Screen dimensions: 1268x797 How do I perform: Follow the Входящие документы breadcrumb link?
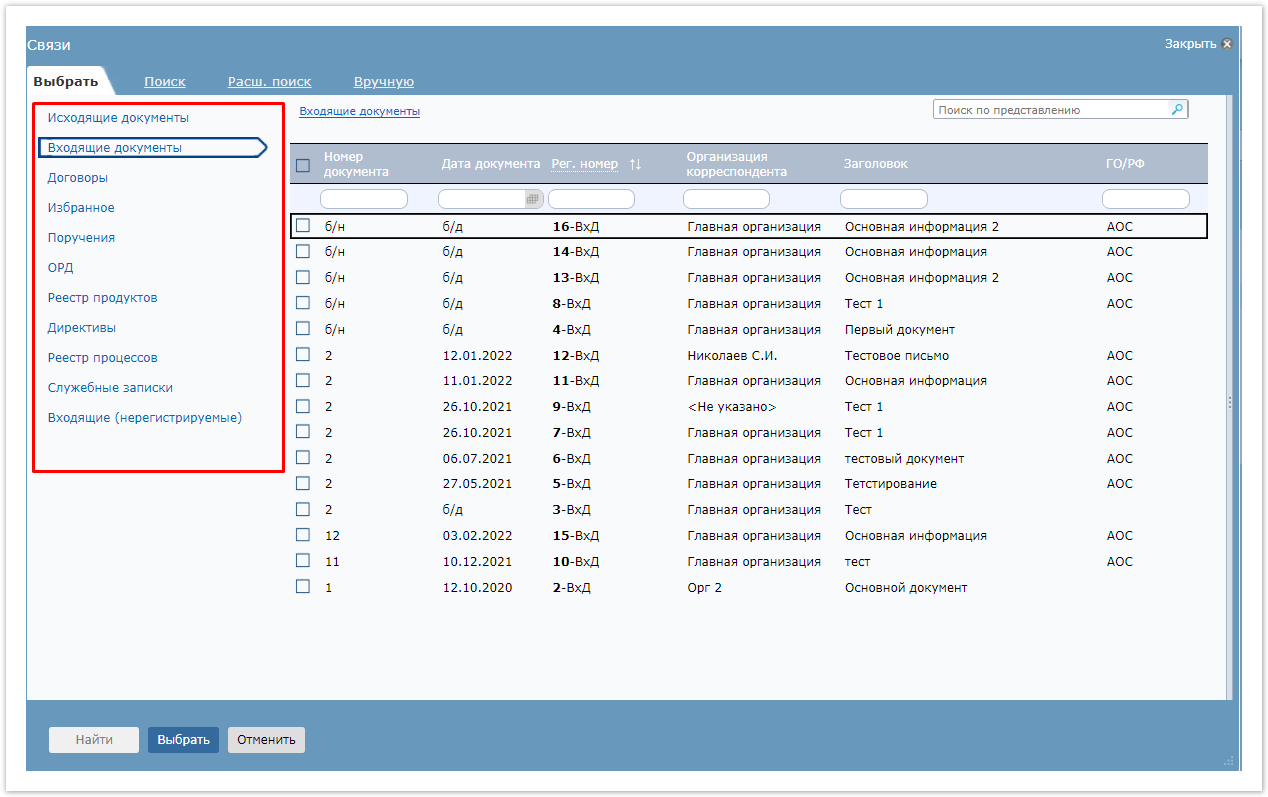360,111
